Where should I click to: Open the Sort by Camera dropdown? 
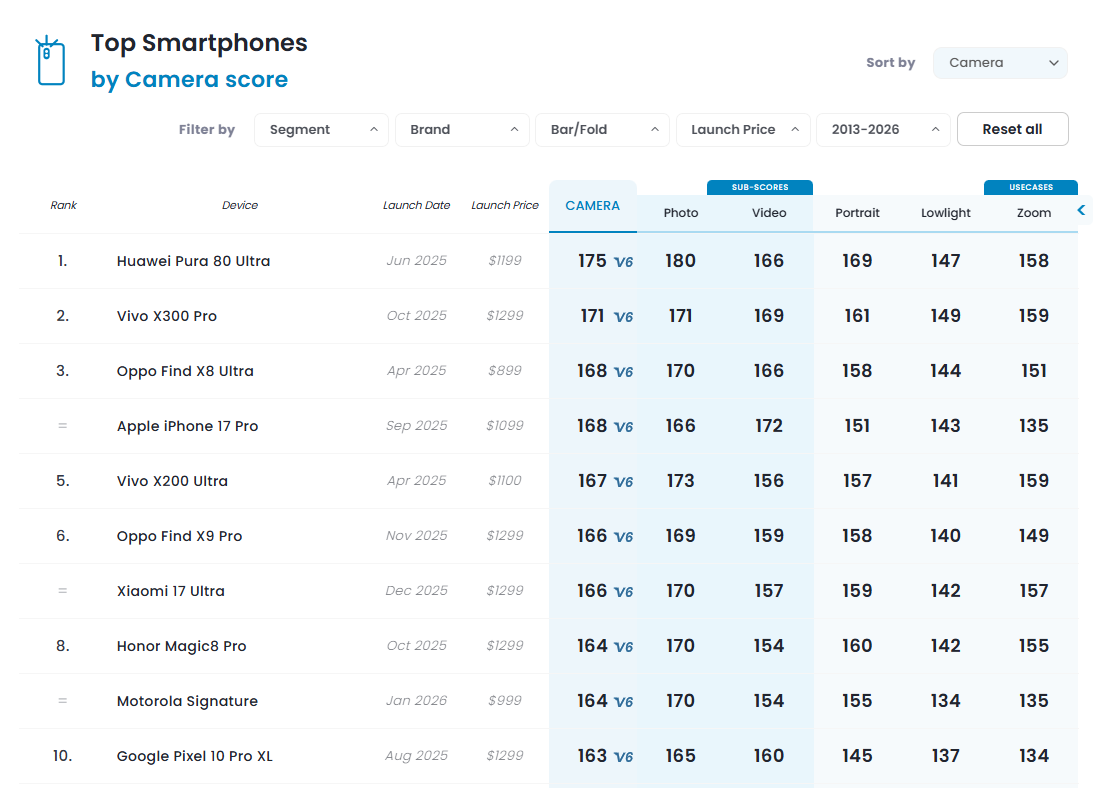coord(1000,63)
